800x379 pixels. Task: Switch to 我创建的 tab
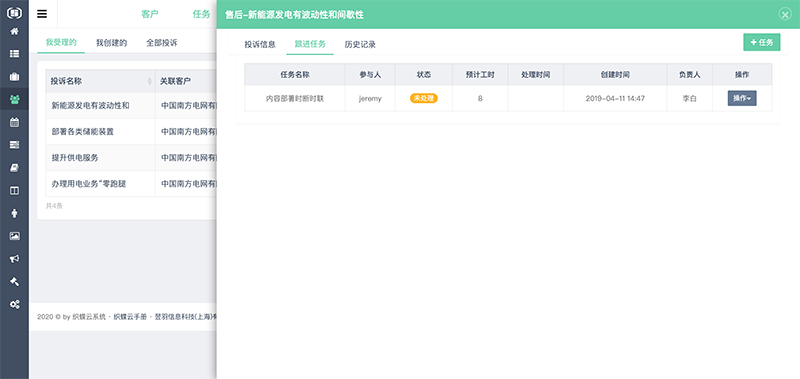tap(111, 43)
